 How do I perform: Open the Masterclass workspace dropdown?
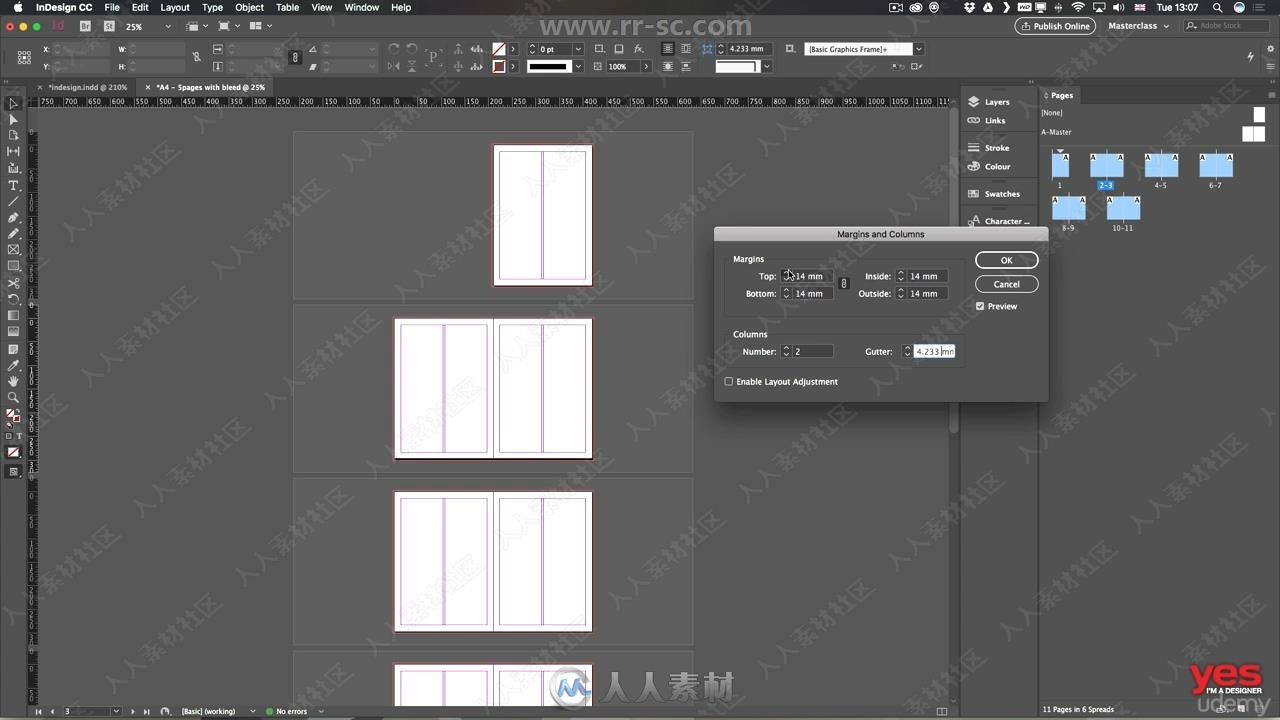(1138, 26)
